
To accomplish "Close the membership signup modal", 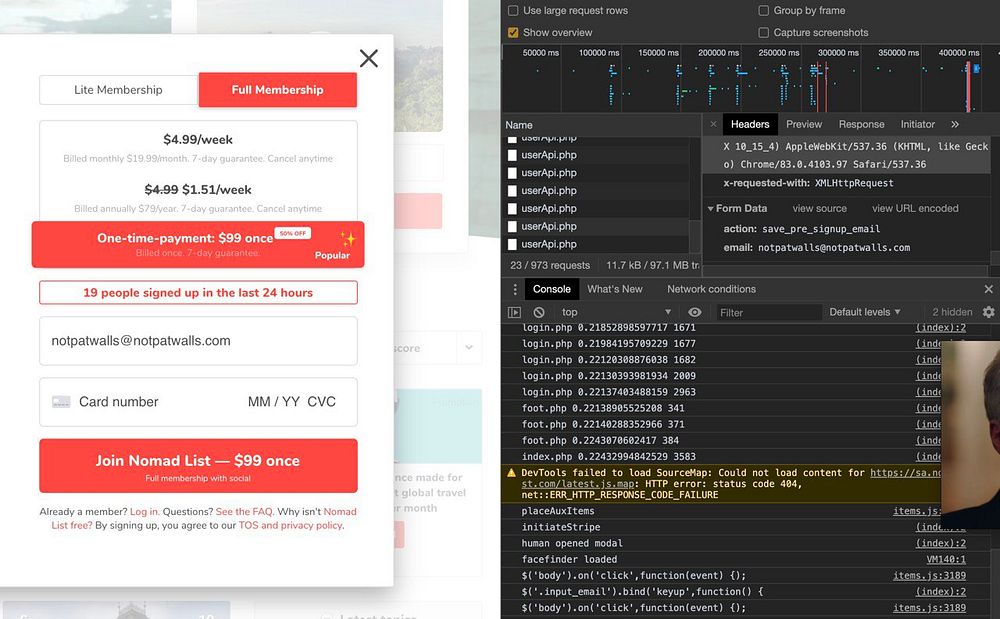I will point(369,58).
